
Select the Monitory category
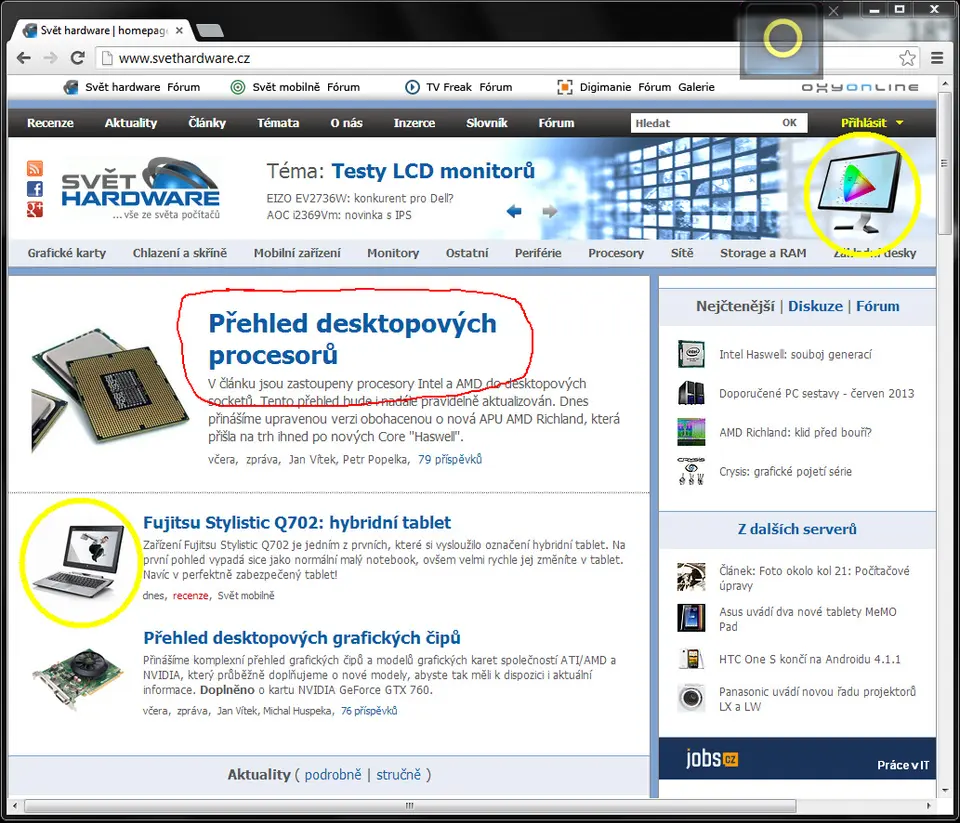(393, 253)
